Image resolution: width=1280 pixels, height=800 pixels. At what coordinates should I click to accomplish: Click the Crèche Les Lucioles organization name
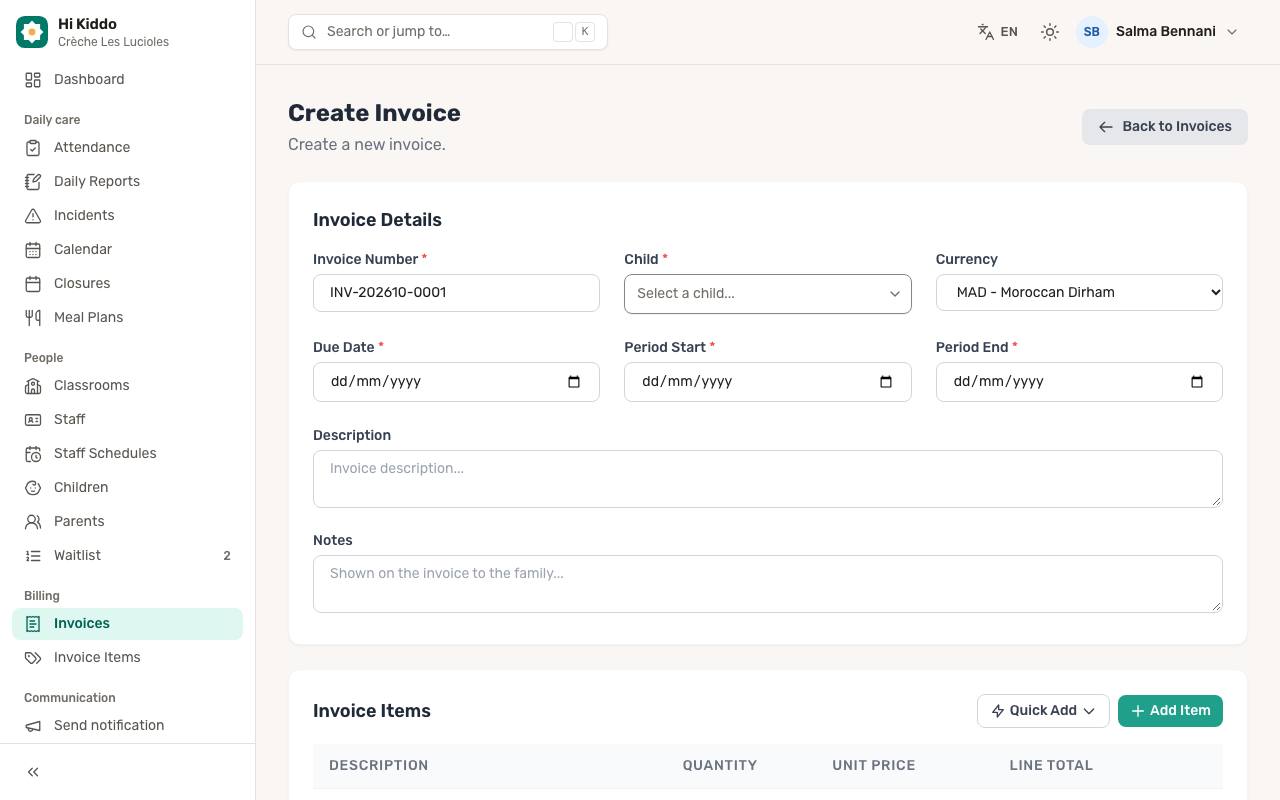tap(113, 42)
